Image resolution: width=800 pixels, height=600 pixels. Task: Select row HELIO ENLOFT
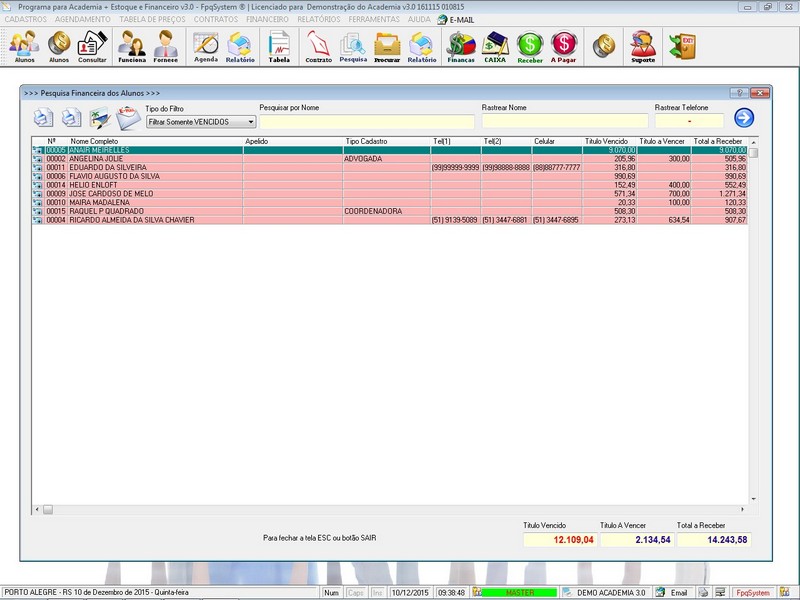[x=390, y=185]
